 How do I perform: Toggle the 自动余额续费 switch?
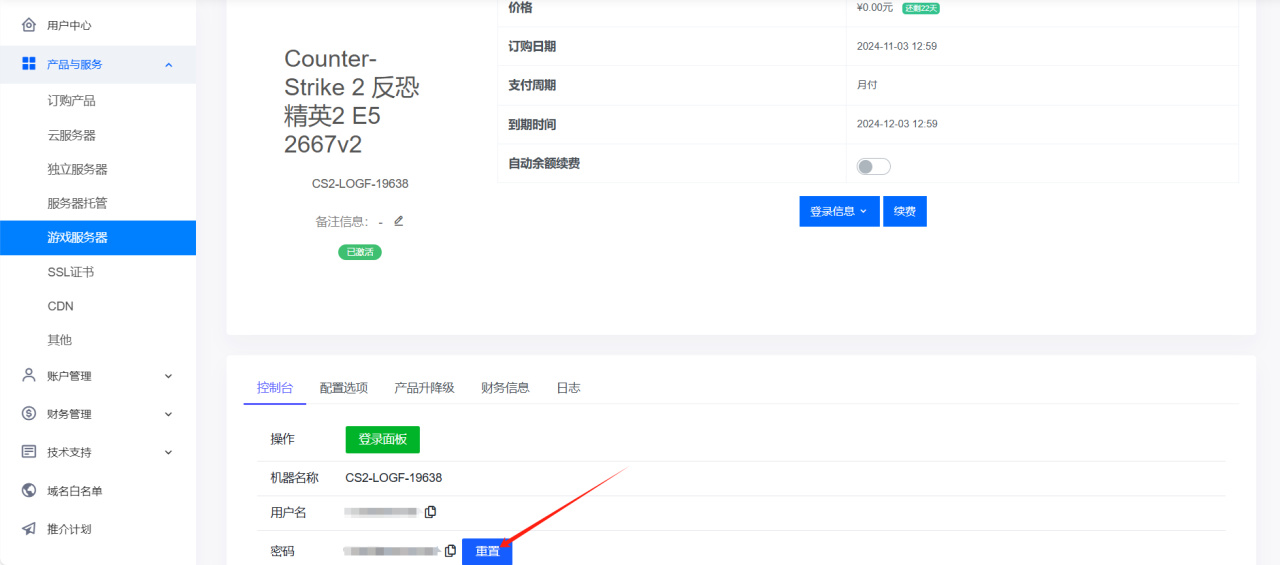click(x=874, y=166)
